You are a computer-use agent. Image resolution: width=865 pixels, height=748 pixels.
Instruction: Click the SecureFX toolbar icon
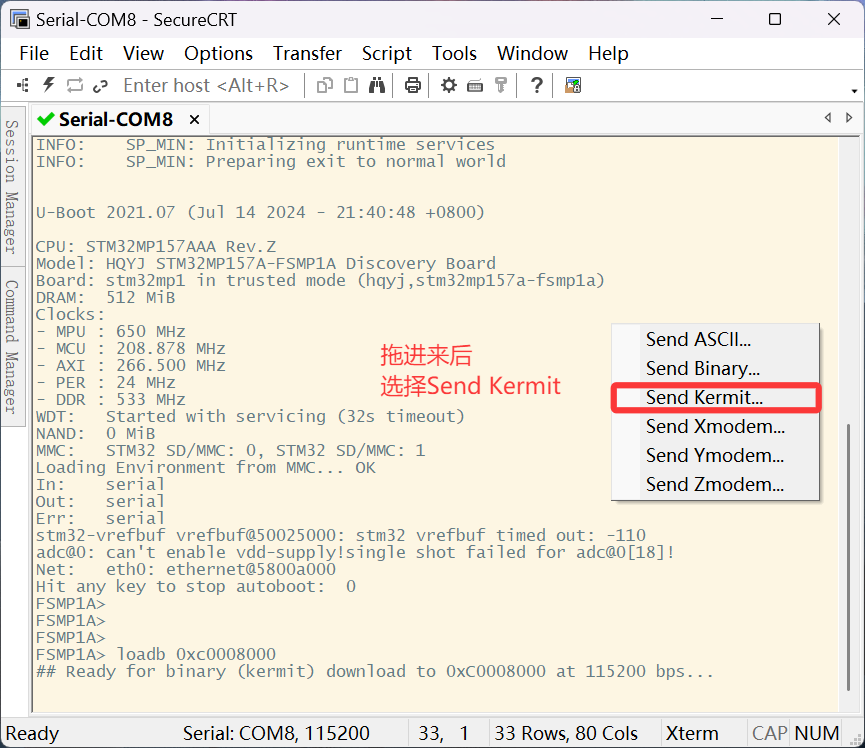pos(573,86)
